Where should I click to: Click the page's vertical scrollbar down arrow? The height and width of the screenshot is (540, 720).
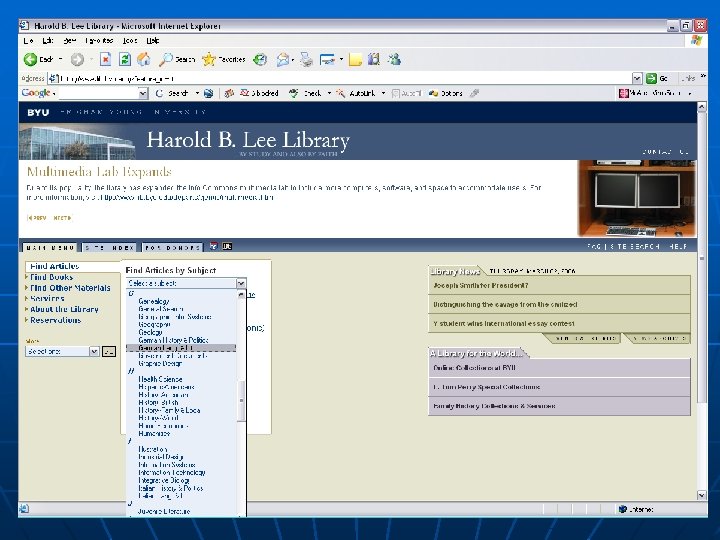701,495
